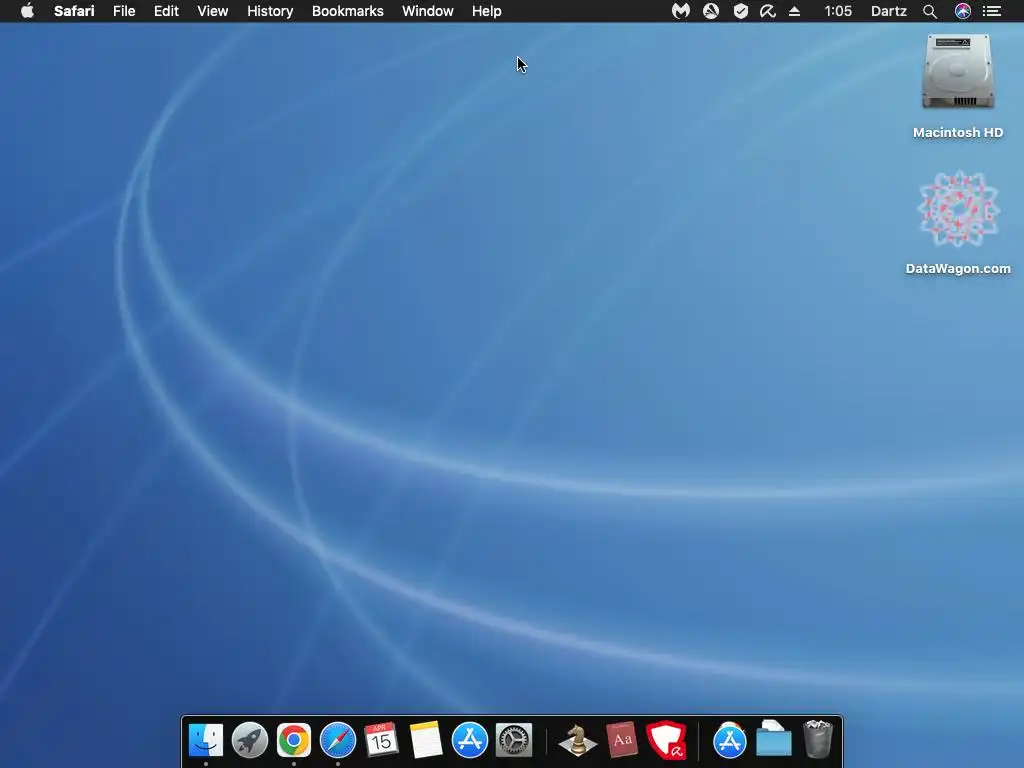1024x768 pixels.
Task: Open Dictionary app in the Dock
Action: pyautogui.click(x=622, y=741)
